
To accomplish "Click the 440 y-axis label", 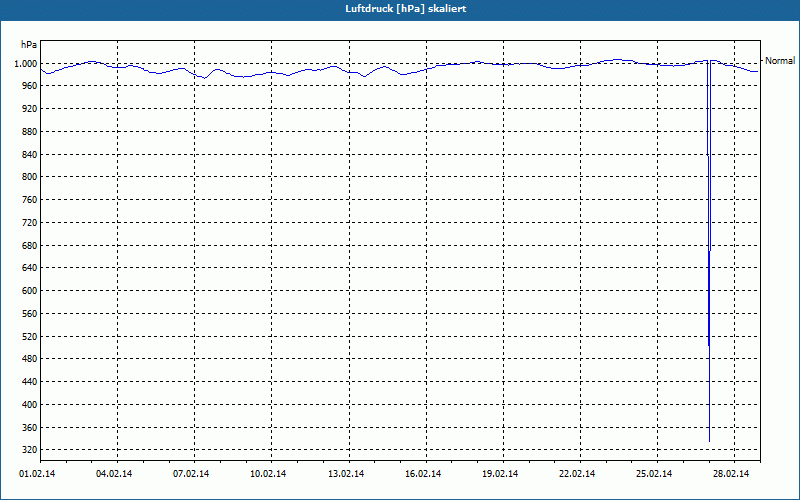I will 30,382.
